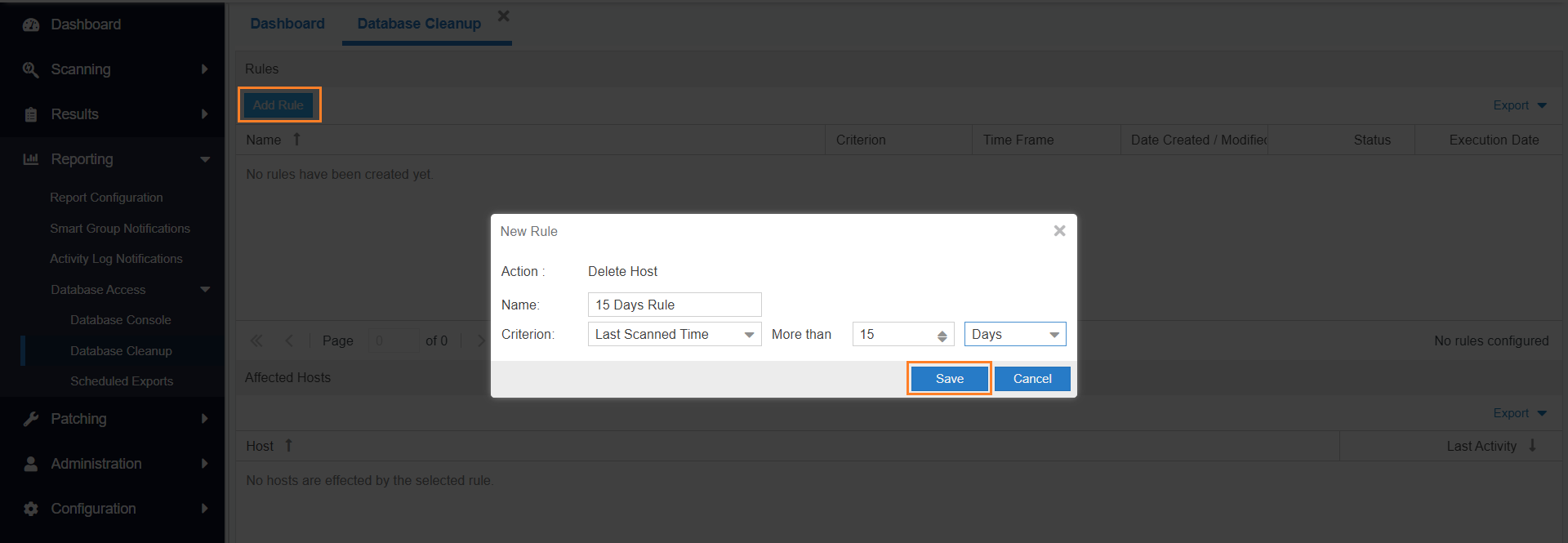Image resolution: width=1568 pixels, height=543 pixels.
Task: Click the More than value stepper arrows
Action: [942, 336]
